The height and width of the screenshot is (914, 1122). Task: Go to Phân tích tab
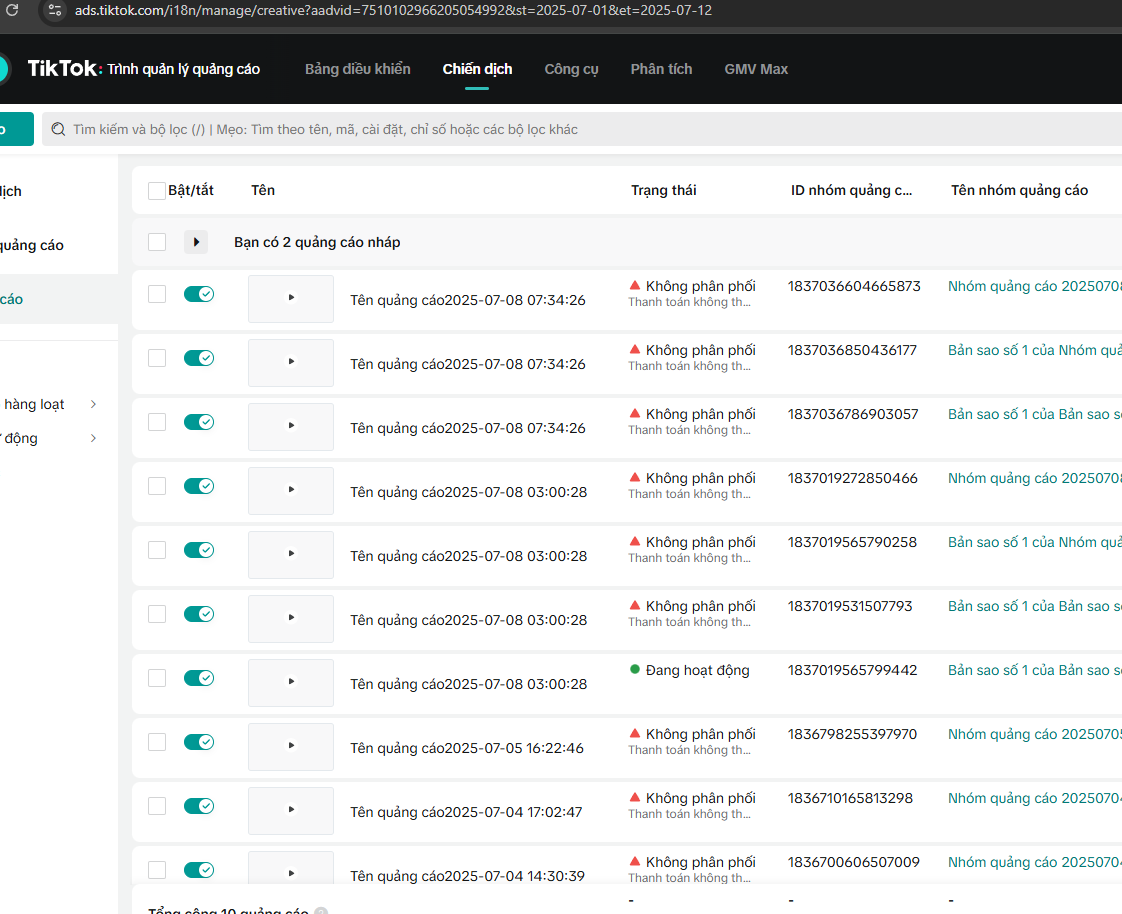point(661,69)
